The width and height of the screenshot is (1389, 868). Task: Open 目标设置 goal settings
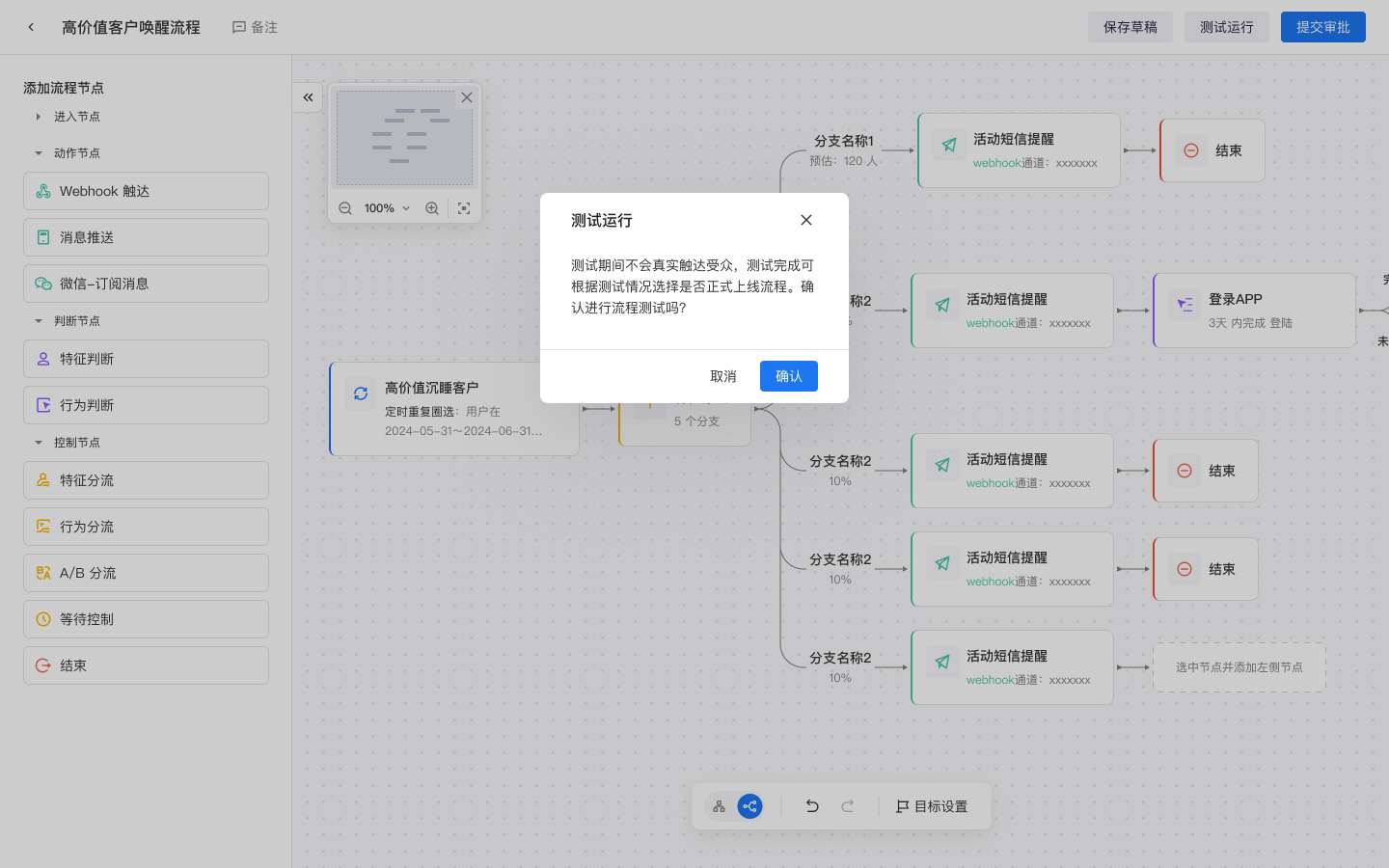tap(932, 806)
